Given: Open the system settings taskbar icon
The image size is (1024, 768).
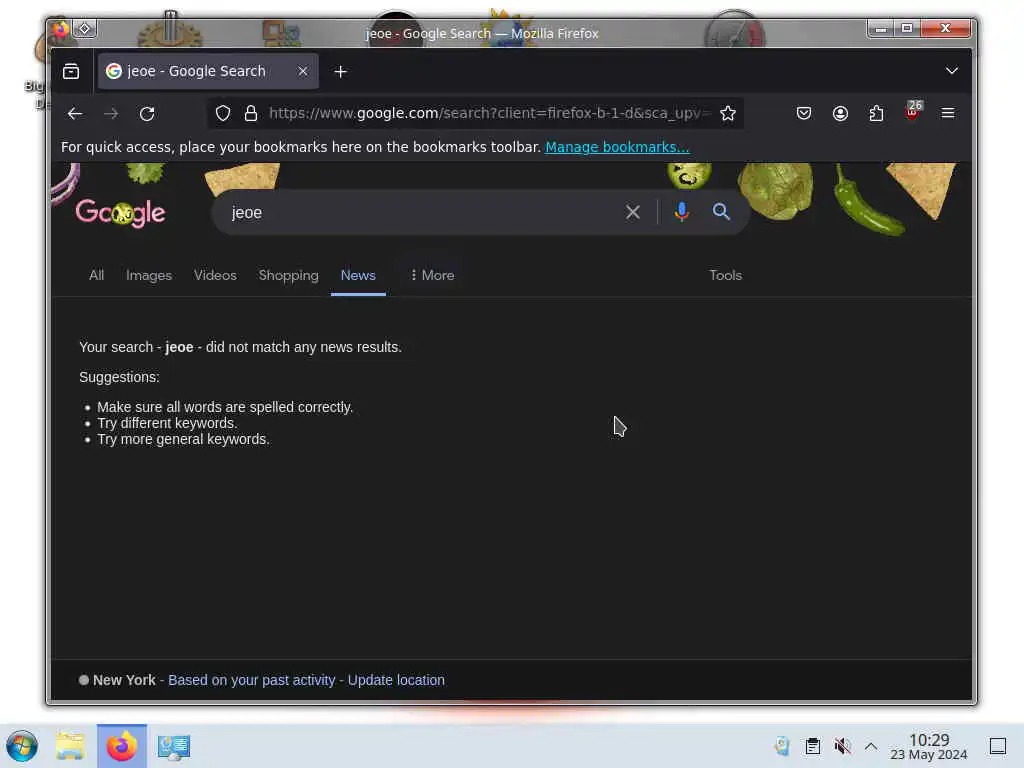Looking at the screenshot, I should (x=174, y=746).
